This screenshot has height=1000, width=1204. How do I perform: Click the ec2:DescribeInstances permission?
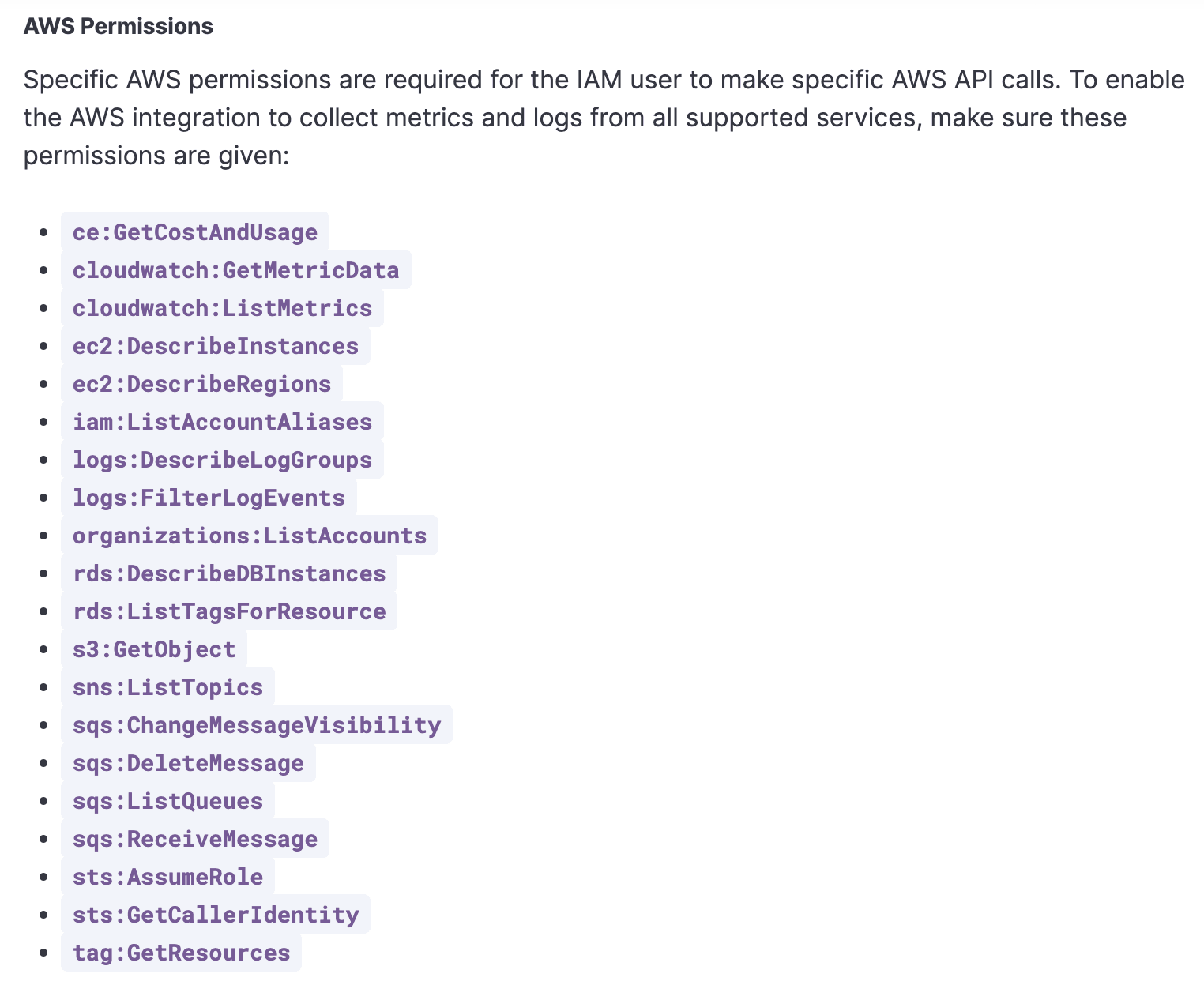point(215,346)
